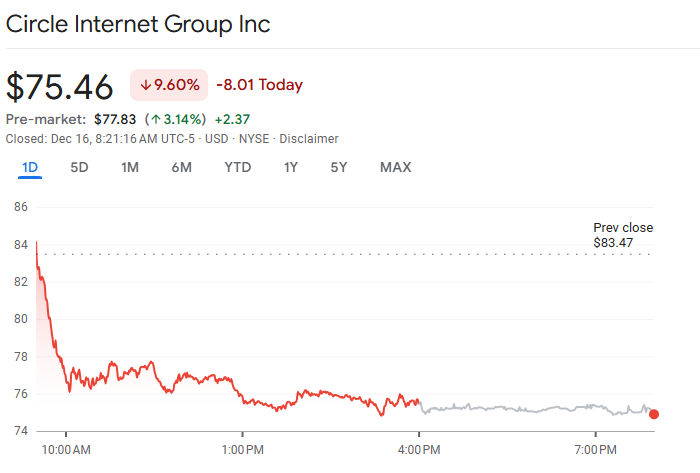The image size is (700, 473).
Task: Click the pre-market price $77.83
Action: [115, 120]
